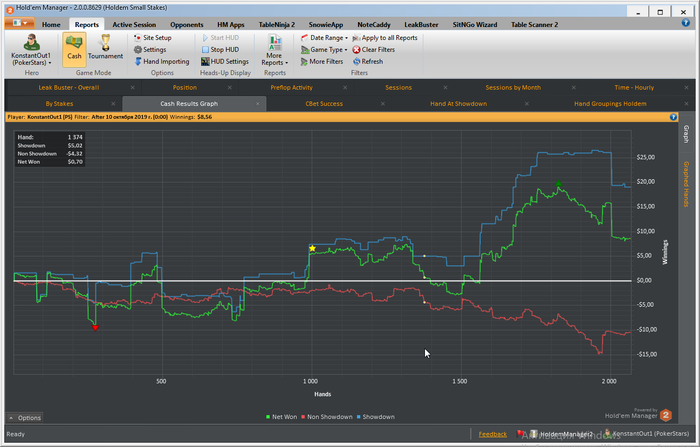Select Tournament game mode trophy

point(105,47)
